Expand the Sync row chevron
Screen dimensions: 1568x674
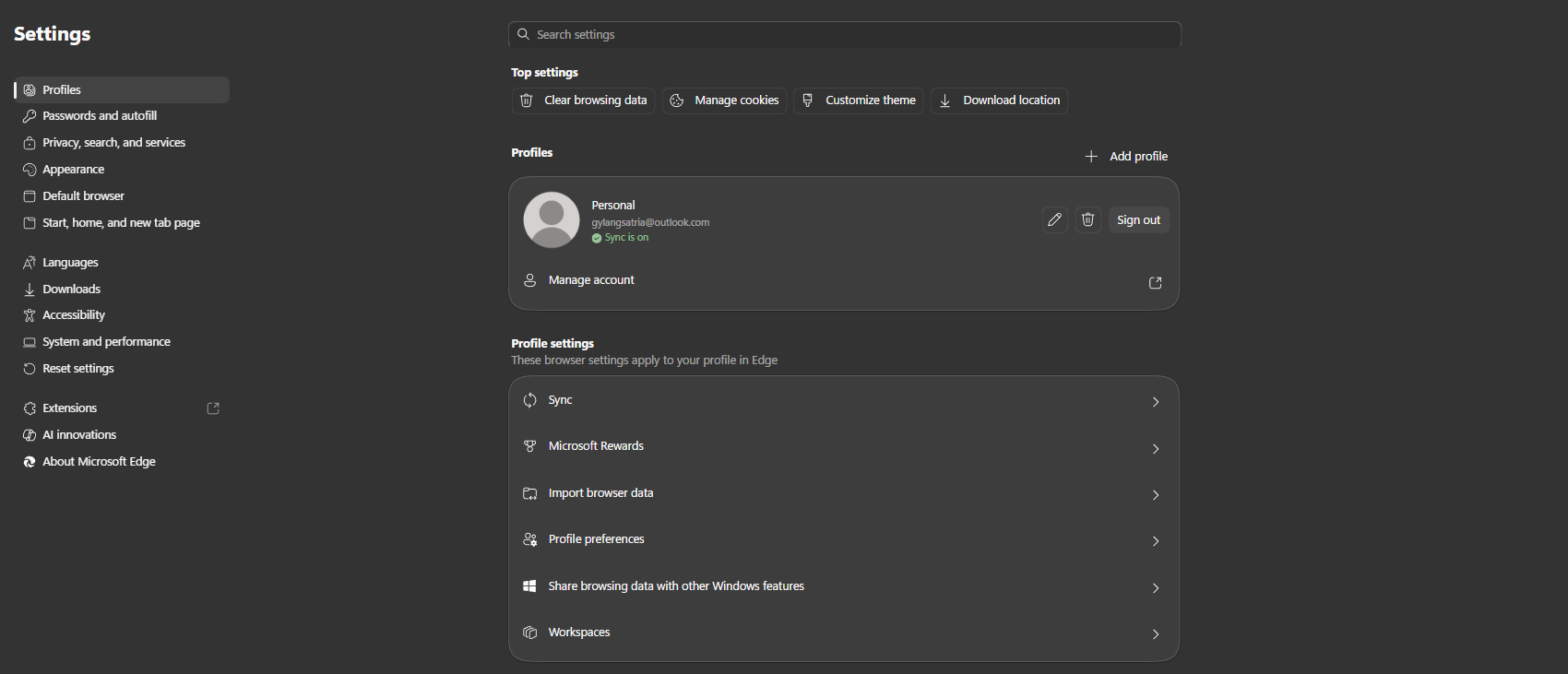1155,402
